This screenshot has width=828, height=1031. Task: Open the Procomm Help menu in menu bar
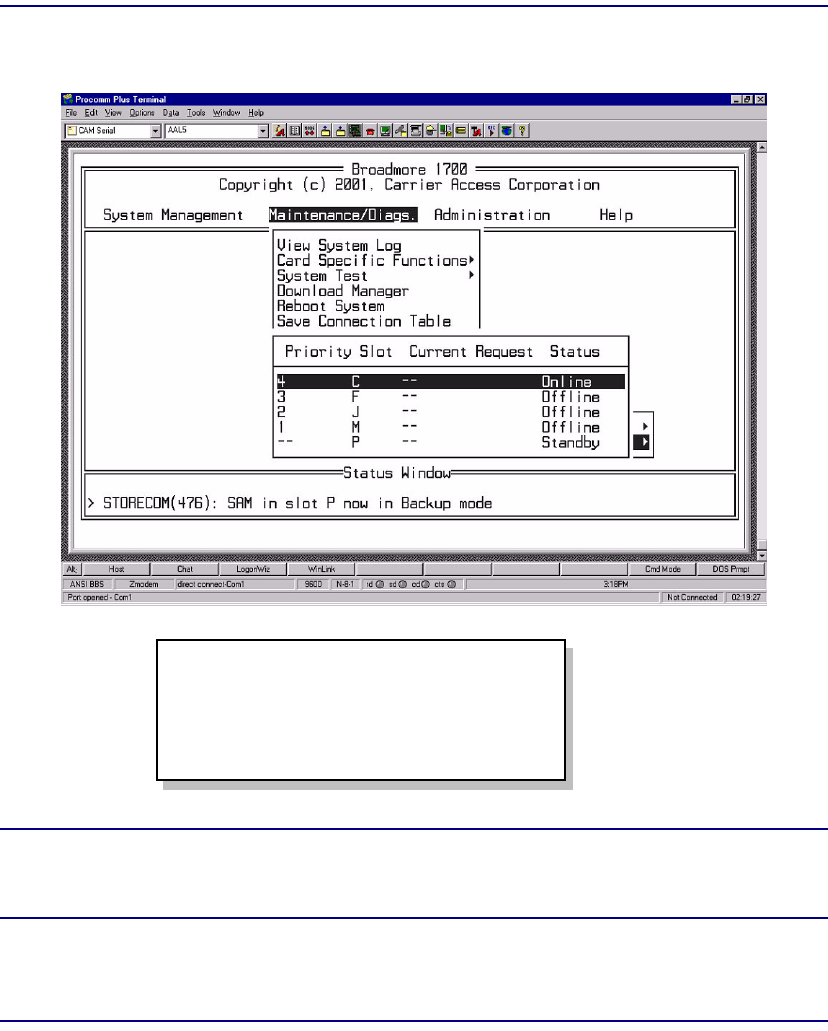[256, 113]
